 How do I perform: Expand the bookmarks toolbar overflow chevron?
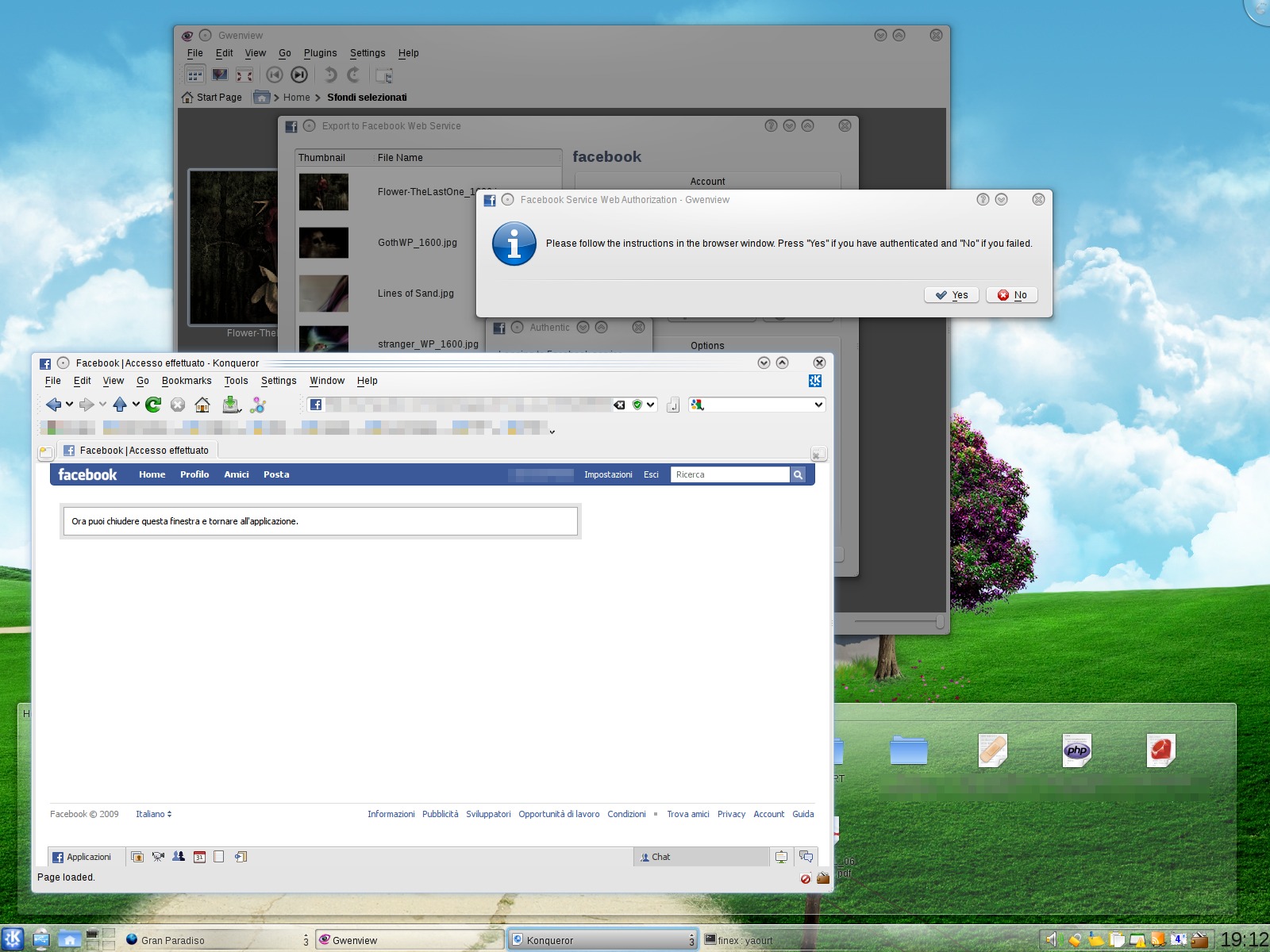pos(552,432)
